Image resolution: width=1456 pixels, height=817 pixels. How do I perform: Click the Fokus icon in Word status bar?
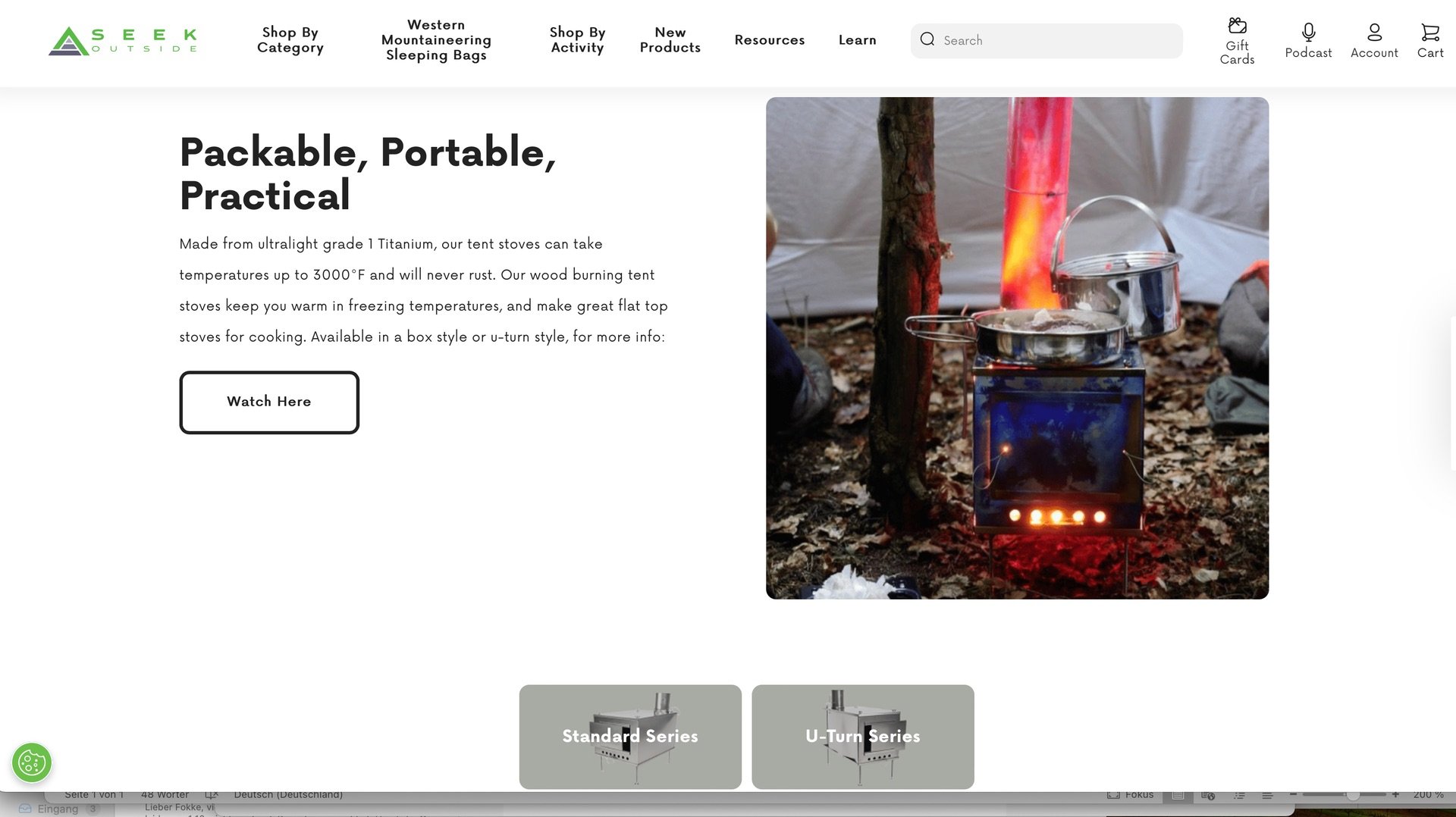(1113, 795)
